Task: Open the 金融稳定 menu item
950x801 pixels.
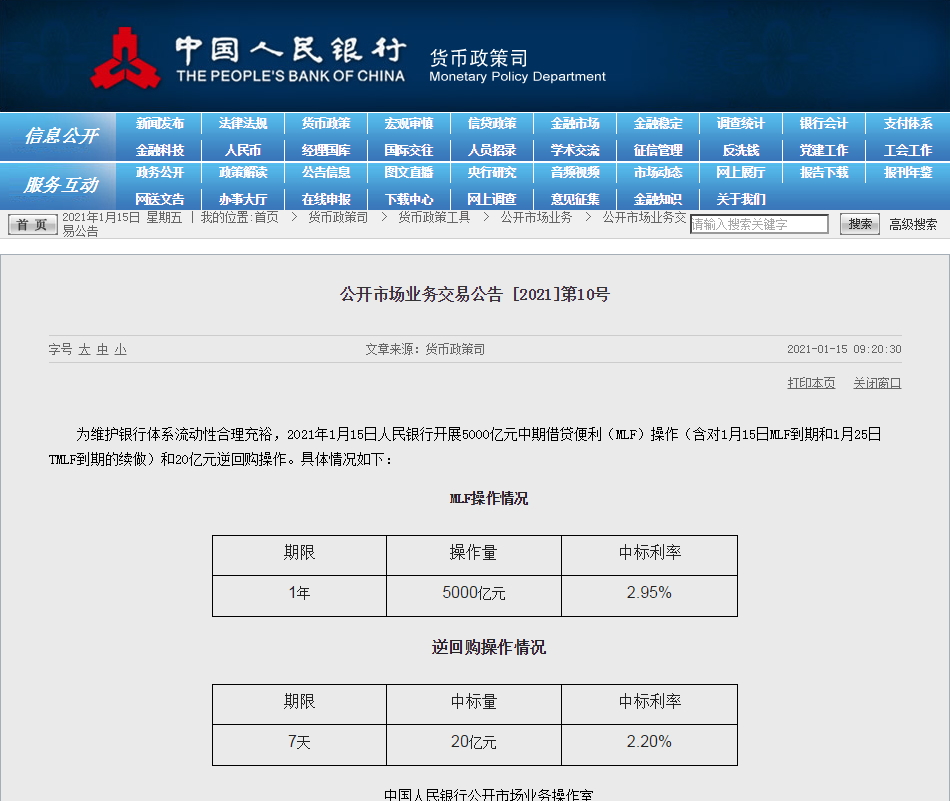Action: click(658, 124)
